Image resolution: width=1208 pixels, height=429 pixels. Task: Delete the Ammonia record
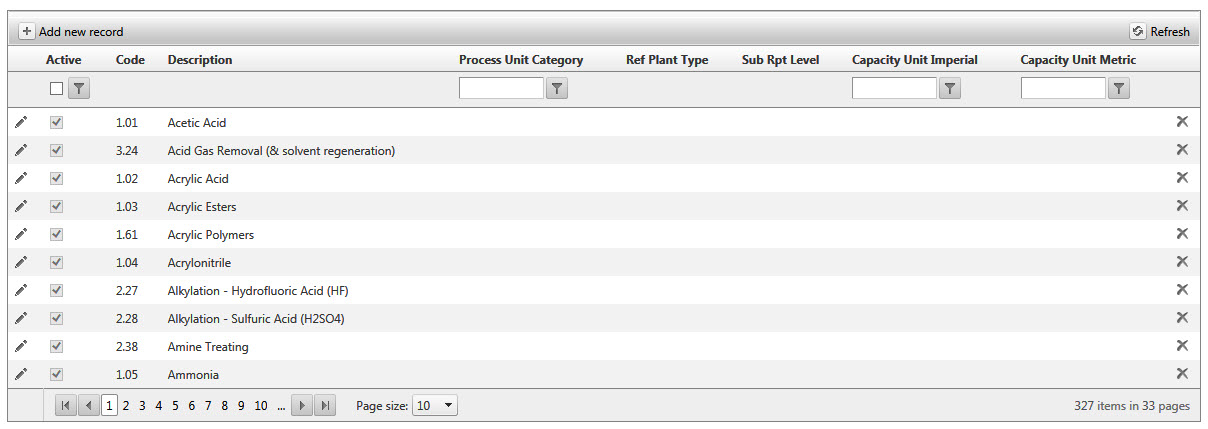[x=1181, y=374]
